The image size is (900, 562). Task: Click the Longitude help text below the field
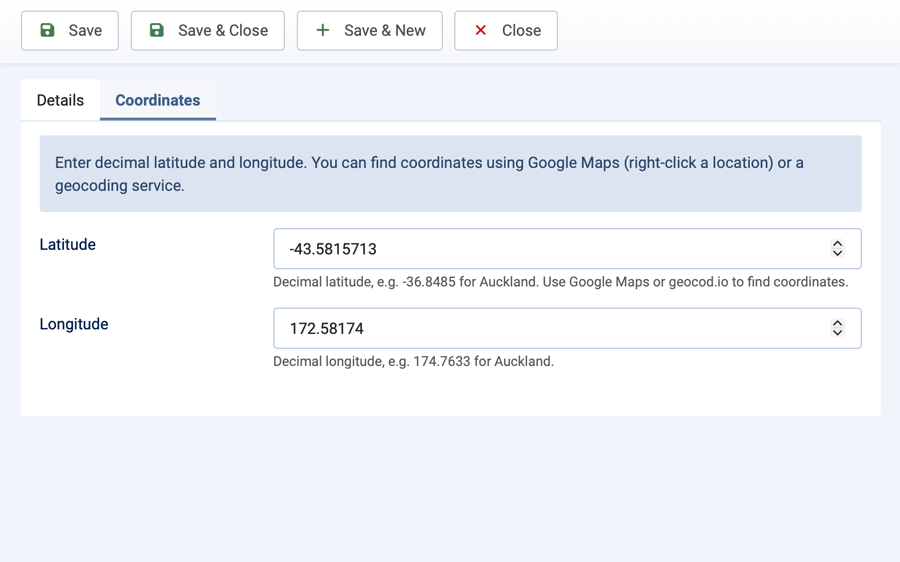(x=413, y=361)
